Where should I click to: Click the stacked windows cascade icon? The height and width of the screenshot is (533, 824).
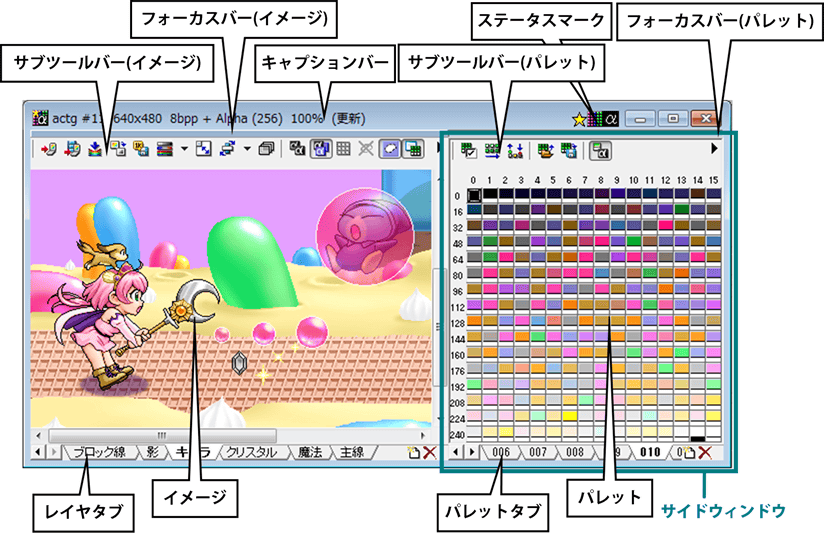click(266, 150)
